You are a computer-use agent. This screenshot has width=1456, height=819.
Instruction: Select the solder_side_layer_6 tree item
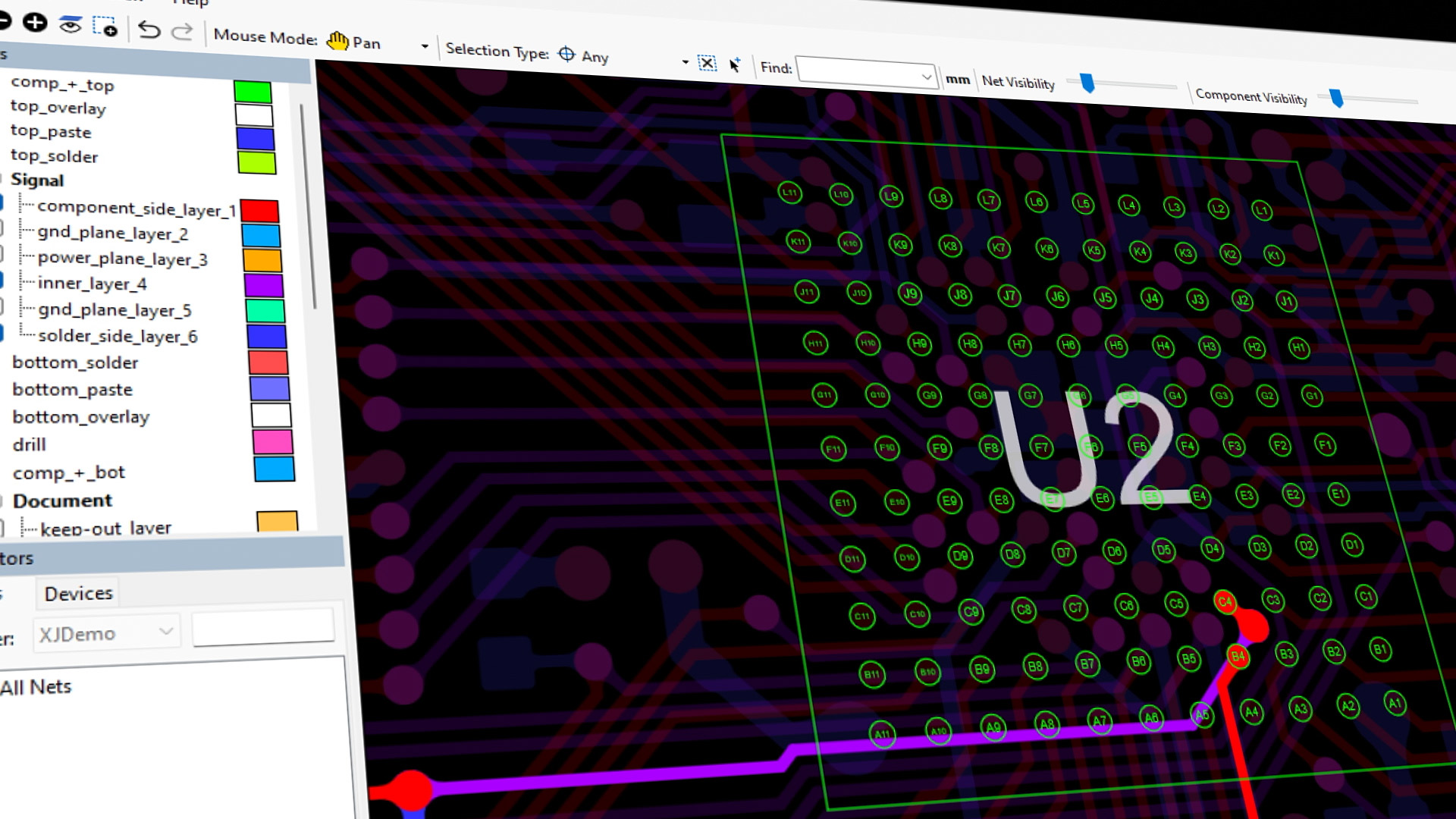pos(118,336)
